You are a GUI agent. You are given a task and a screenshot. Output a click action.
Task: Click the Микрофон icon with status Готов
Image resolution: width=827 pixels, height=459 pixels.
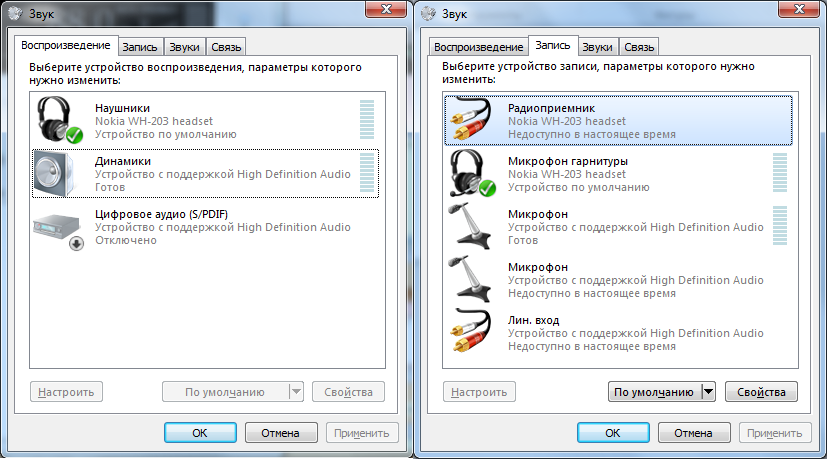coord(473,226)
